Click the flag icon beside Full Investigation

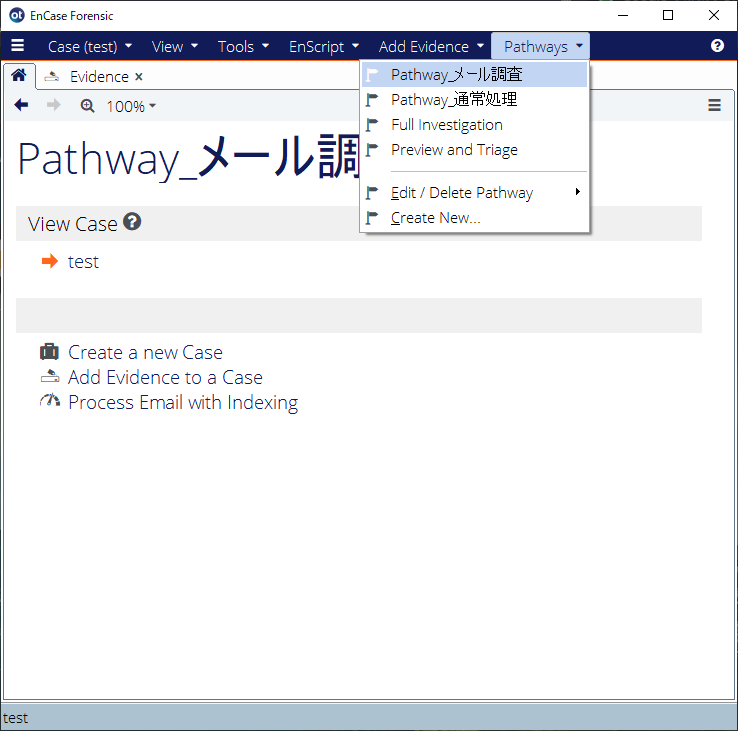pyautogui.click(x=372, y=125)
